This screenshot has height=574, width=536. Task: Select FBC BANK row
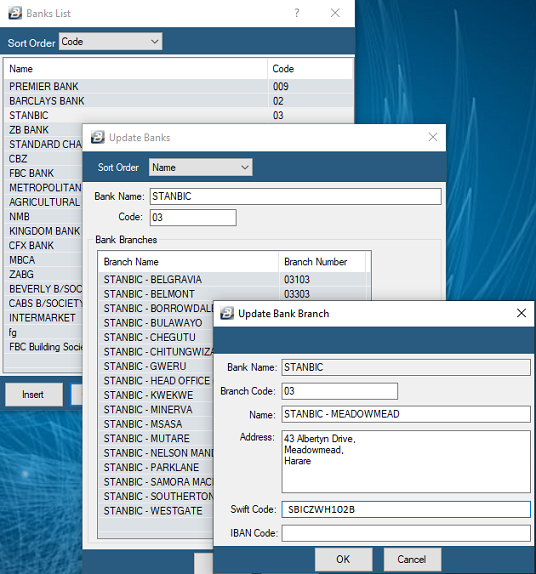(44, 173)
